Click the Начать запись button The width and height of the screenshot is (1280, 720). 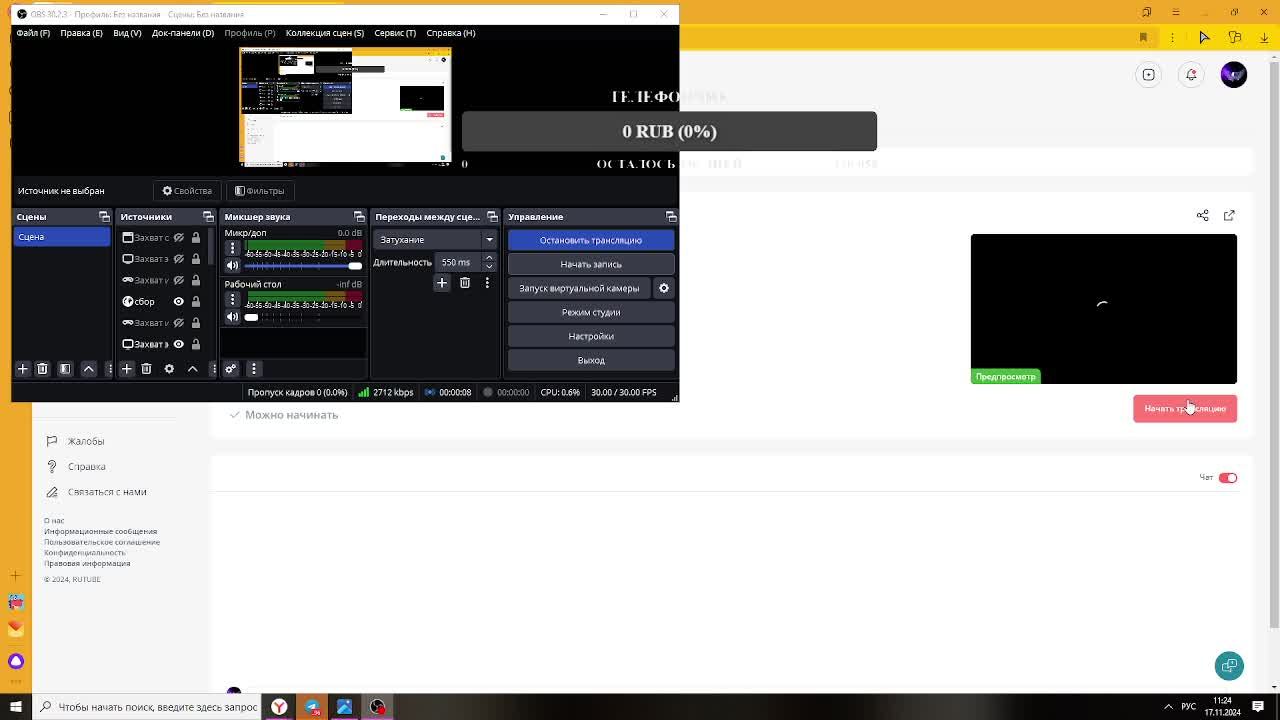[x=591, y=264]
